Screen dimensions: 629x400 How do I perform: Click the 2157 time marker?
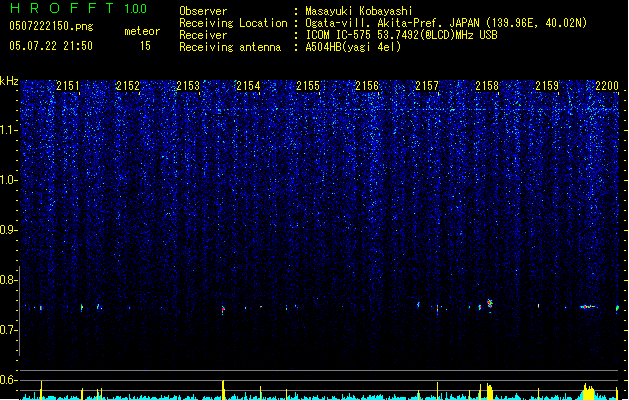click(x=427, y=86)
